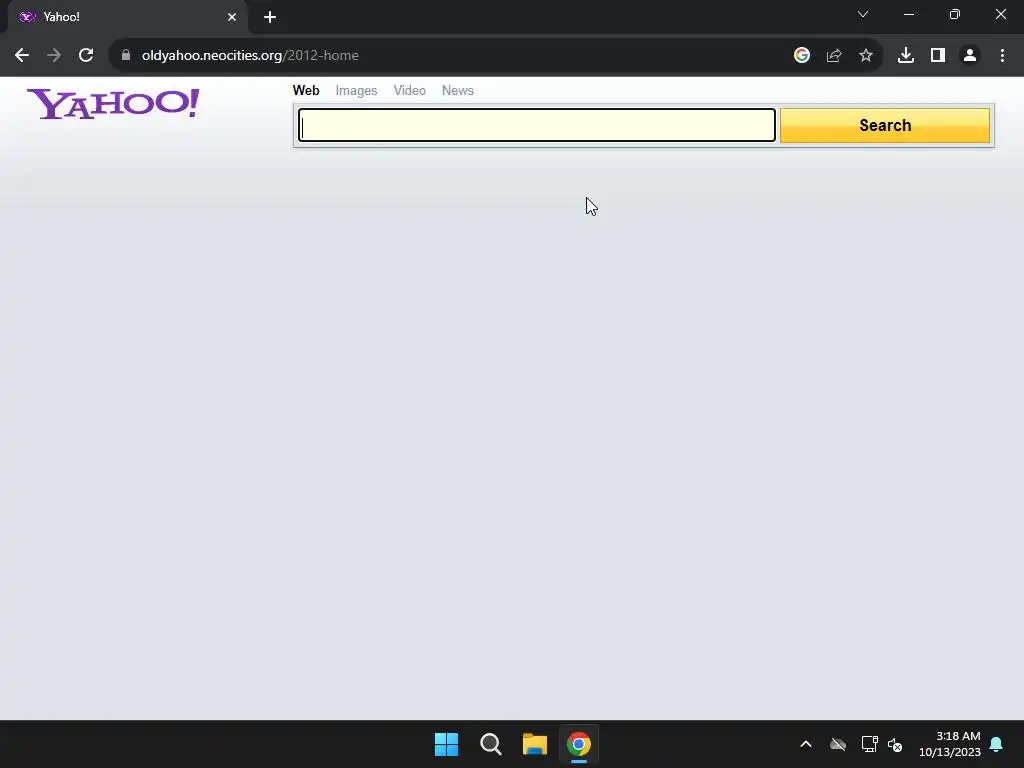Click the URL in the address bar

tap(250, 56)
